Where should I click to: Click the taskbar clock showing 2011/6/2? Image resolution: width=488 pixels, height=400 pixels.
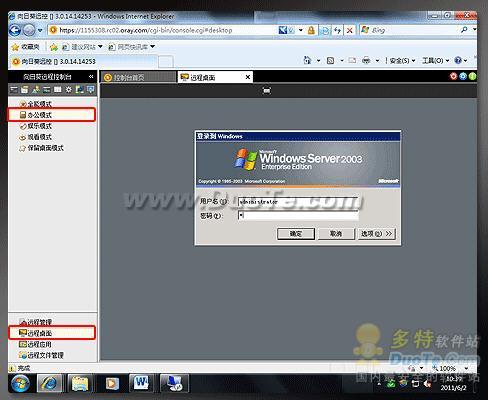453,383
